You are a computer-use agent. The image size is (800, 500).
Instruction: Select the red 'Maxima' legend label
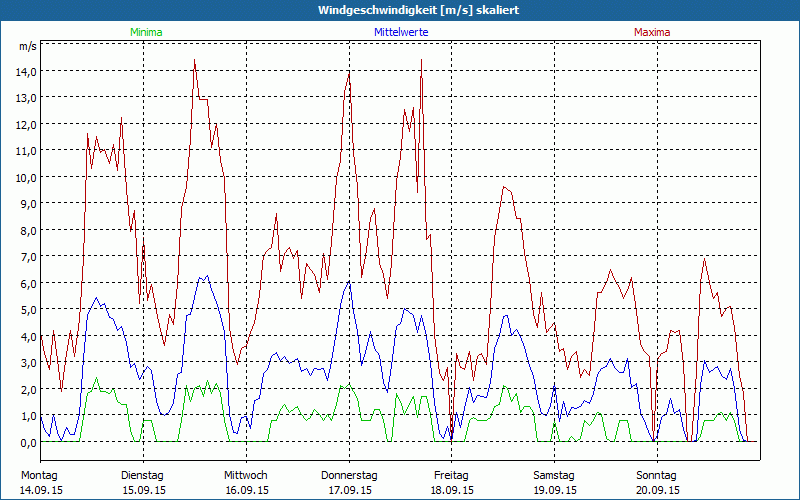pyautogui.click(x=652, y=32)
